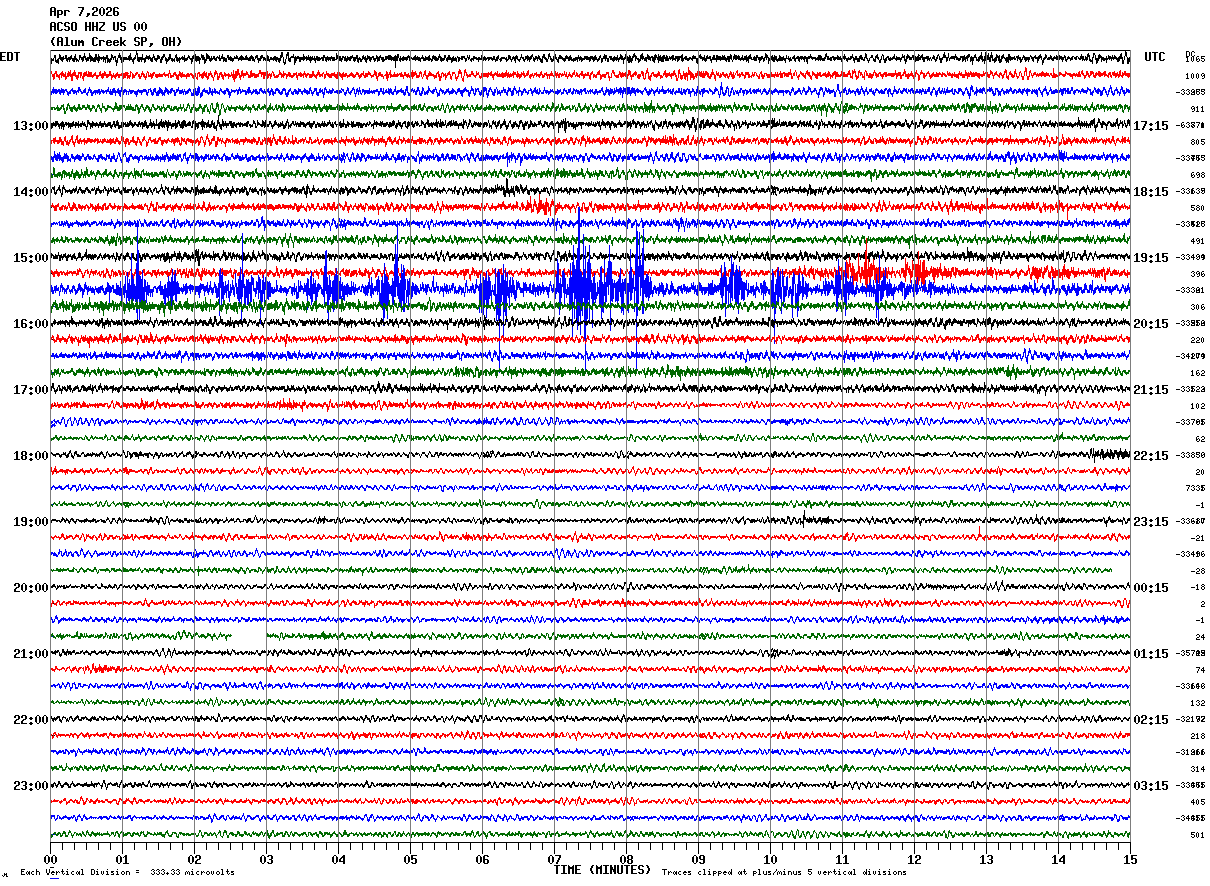The height and width of the screenshot is (886, 1210).
Task: Select the 20:00 EDT time label
Action: [x=30, y=588]
